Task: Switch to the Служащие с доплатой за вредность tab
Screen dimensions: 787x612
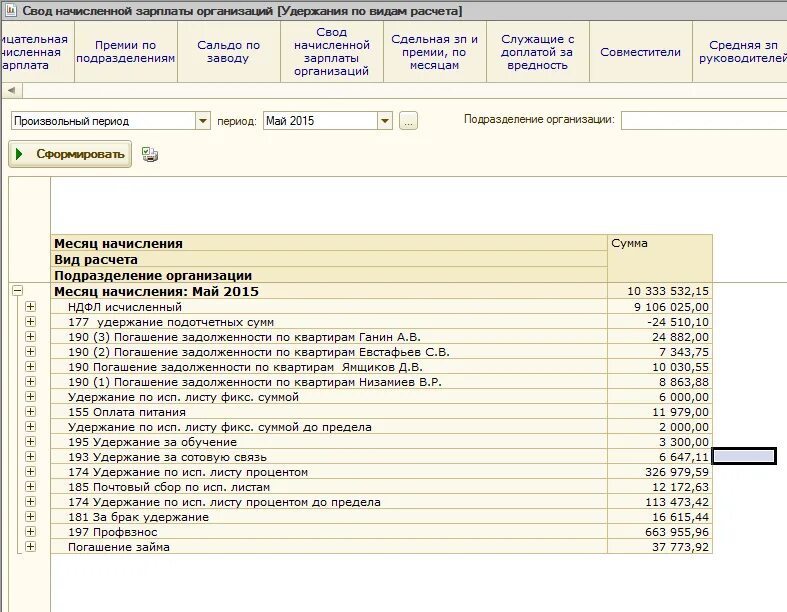Action: point(538,52)
